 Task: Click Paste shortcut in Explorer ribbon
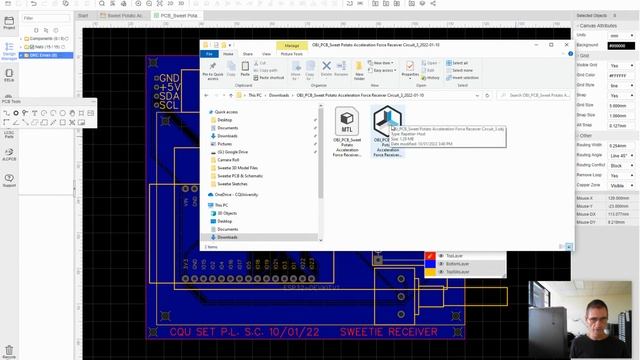(269, 78)
